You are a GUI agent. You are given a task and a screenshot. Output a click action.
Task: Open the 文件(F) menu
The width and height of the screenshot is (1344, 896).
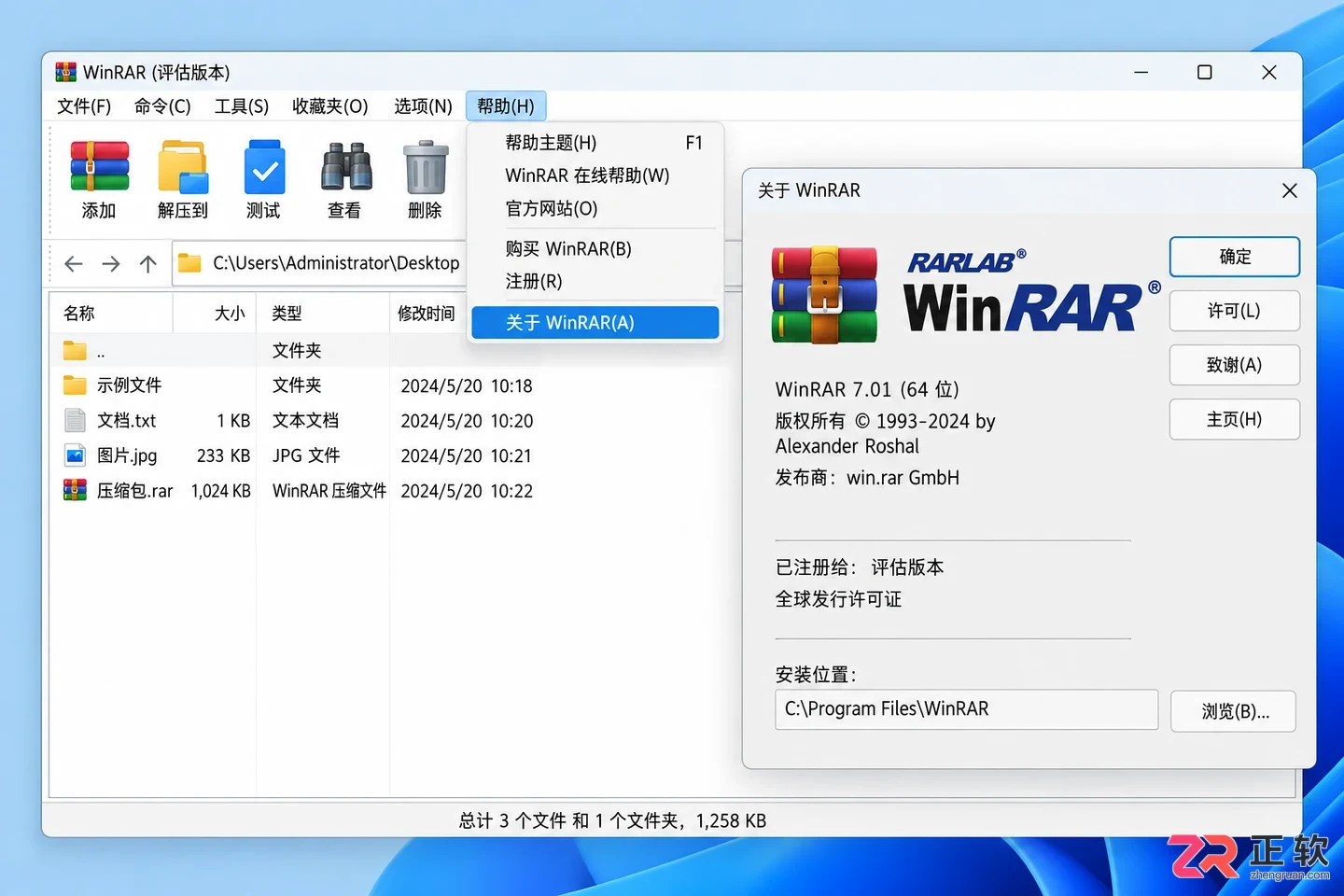coord(84,106)
